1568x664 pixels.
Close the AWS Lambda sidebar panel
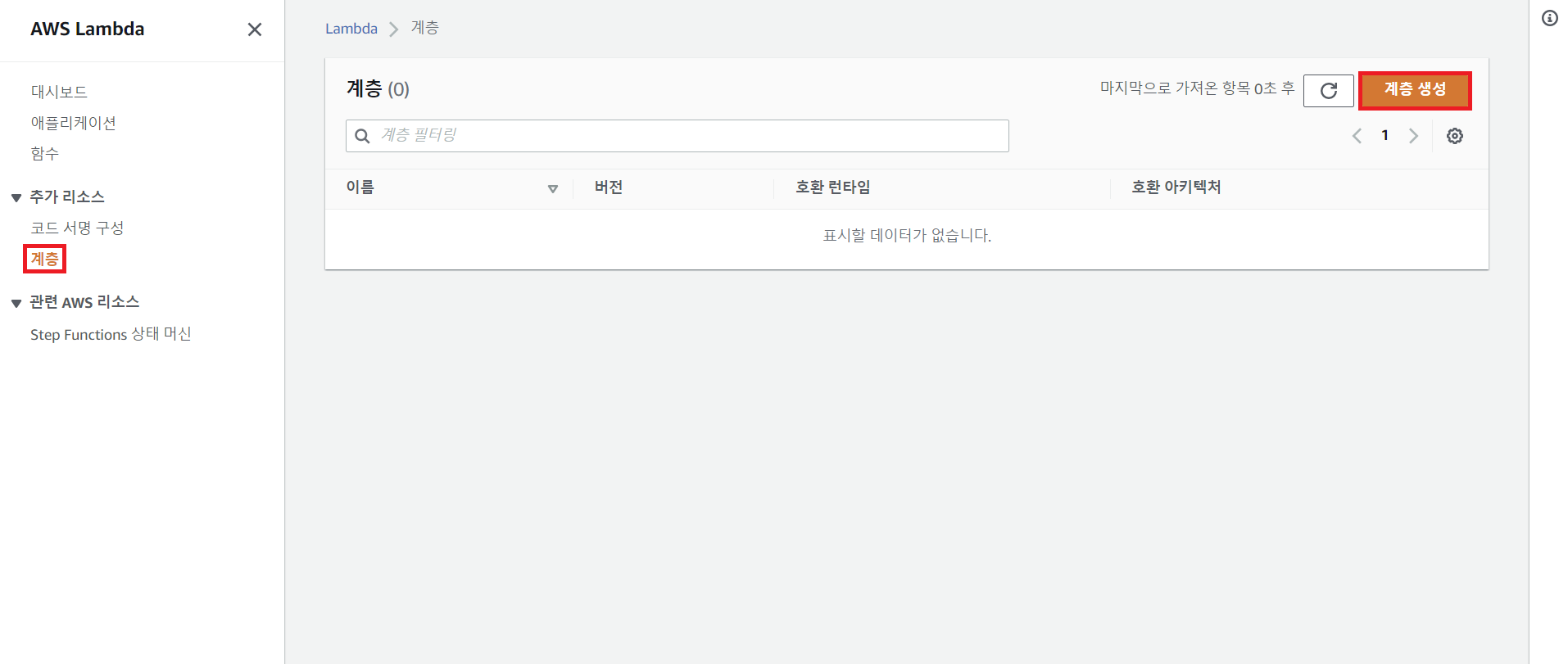coord(255,29)
